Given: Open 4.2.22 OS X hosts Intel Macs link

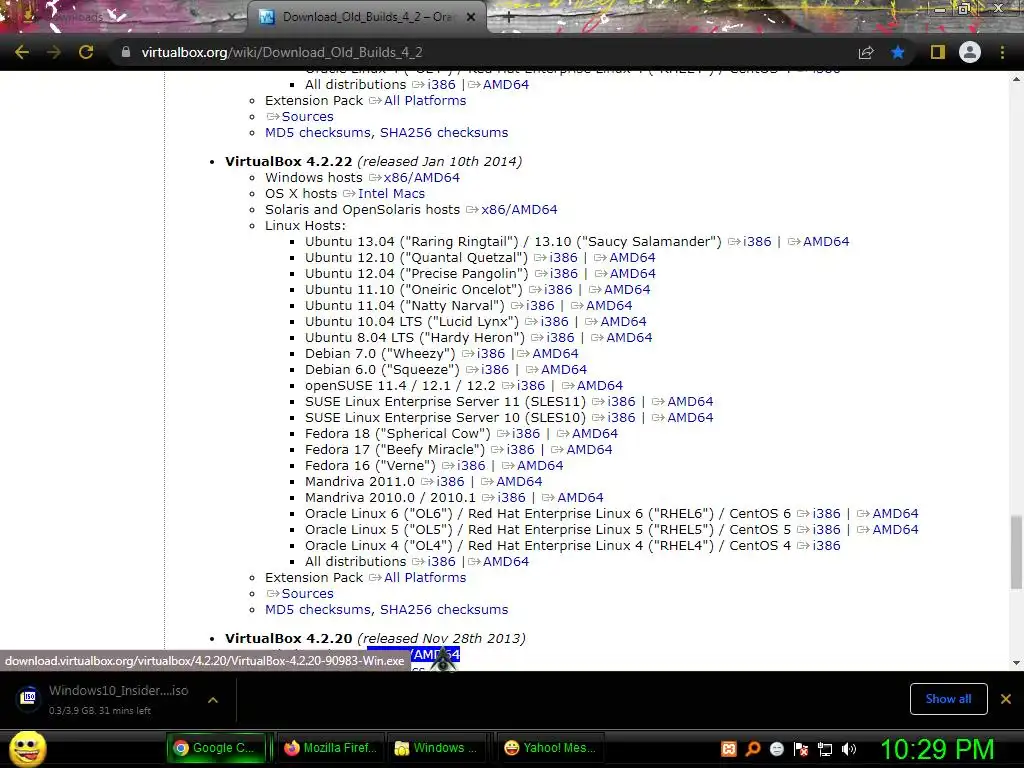Looking at the screenshot, I should pos(391,194).
